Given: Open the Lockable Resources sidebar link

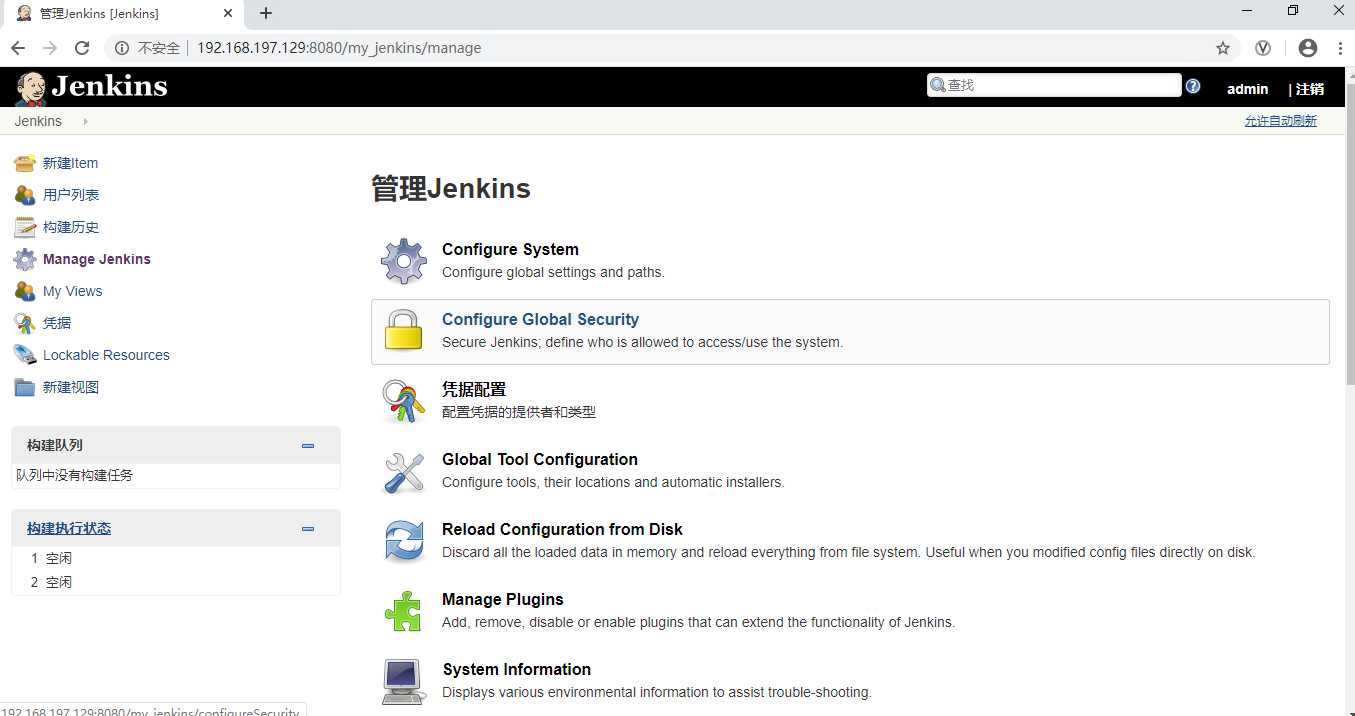Looking at the screenshot, I should pos(106,355).
